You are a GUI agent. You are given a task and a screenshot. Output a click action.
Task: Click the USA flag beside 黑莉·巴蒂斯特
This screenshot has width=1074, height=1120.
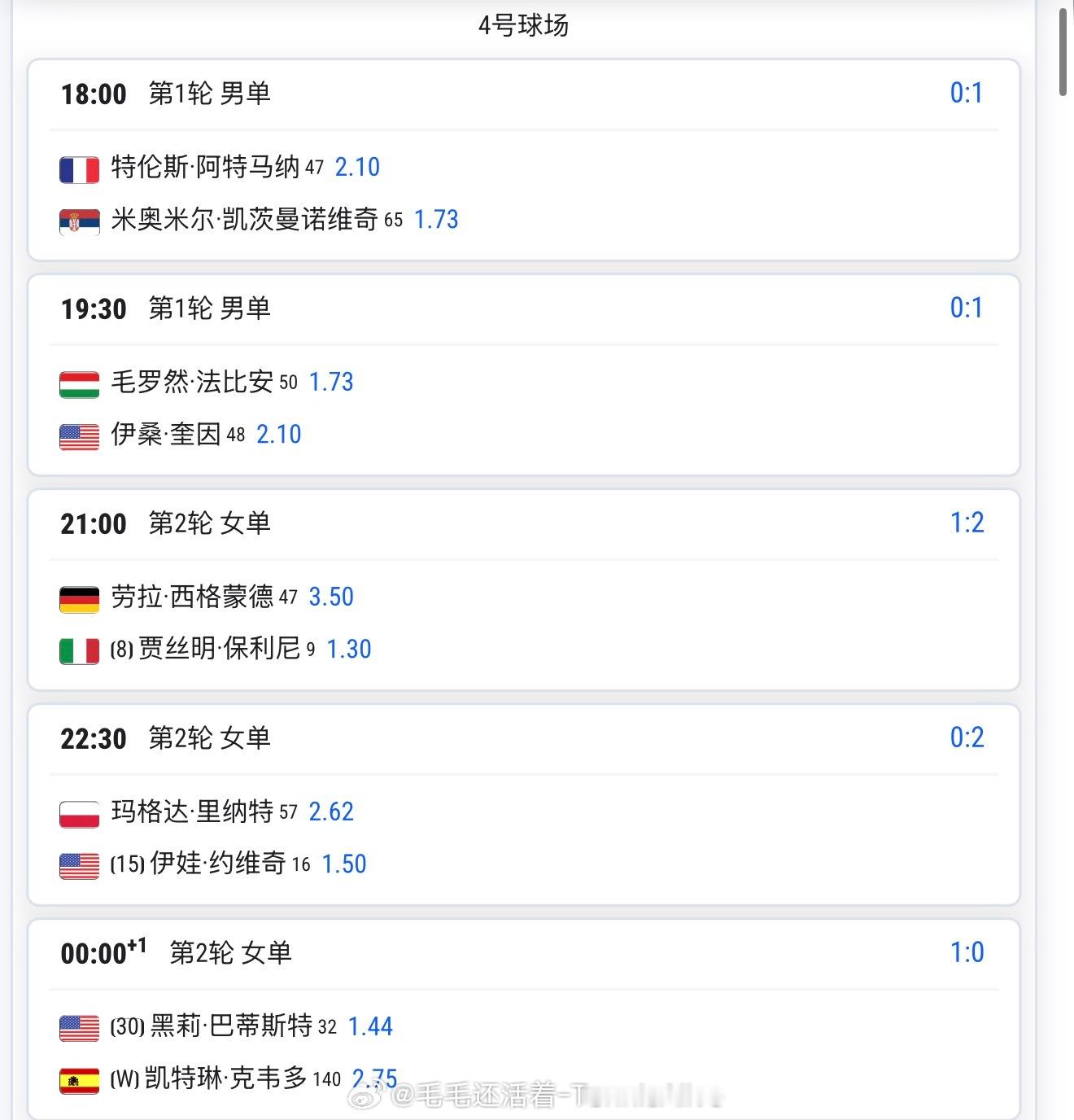79,1028
